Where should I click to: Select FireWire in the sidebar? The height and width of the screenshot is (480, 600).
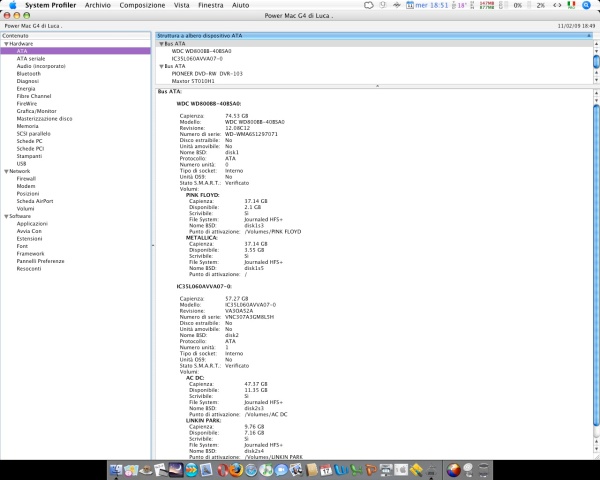27,104
